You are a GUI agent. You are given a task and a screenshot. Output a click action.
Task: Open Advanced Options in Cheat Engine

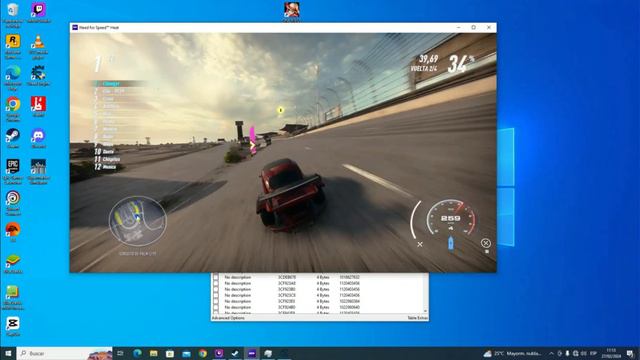point(228,318)
